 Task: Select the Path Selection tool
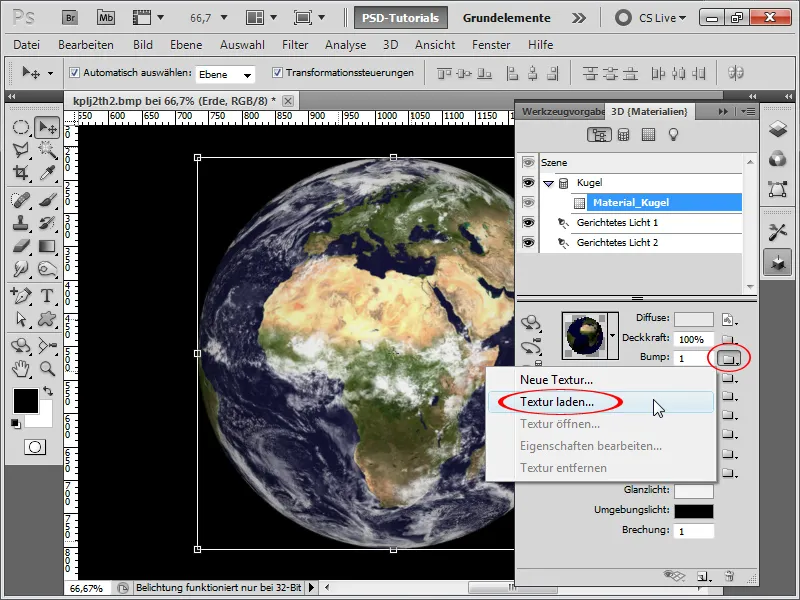(20, 319)
